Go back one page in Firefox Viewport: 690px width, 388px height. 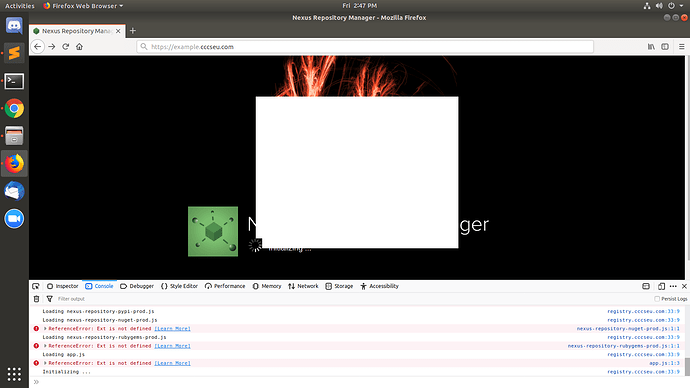[37, 47]
